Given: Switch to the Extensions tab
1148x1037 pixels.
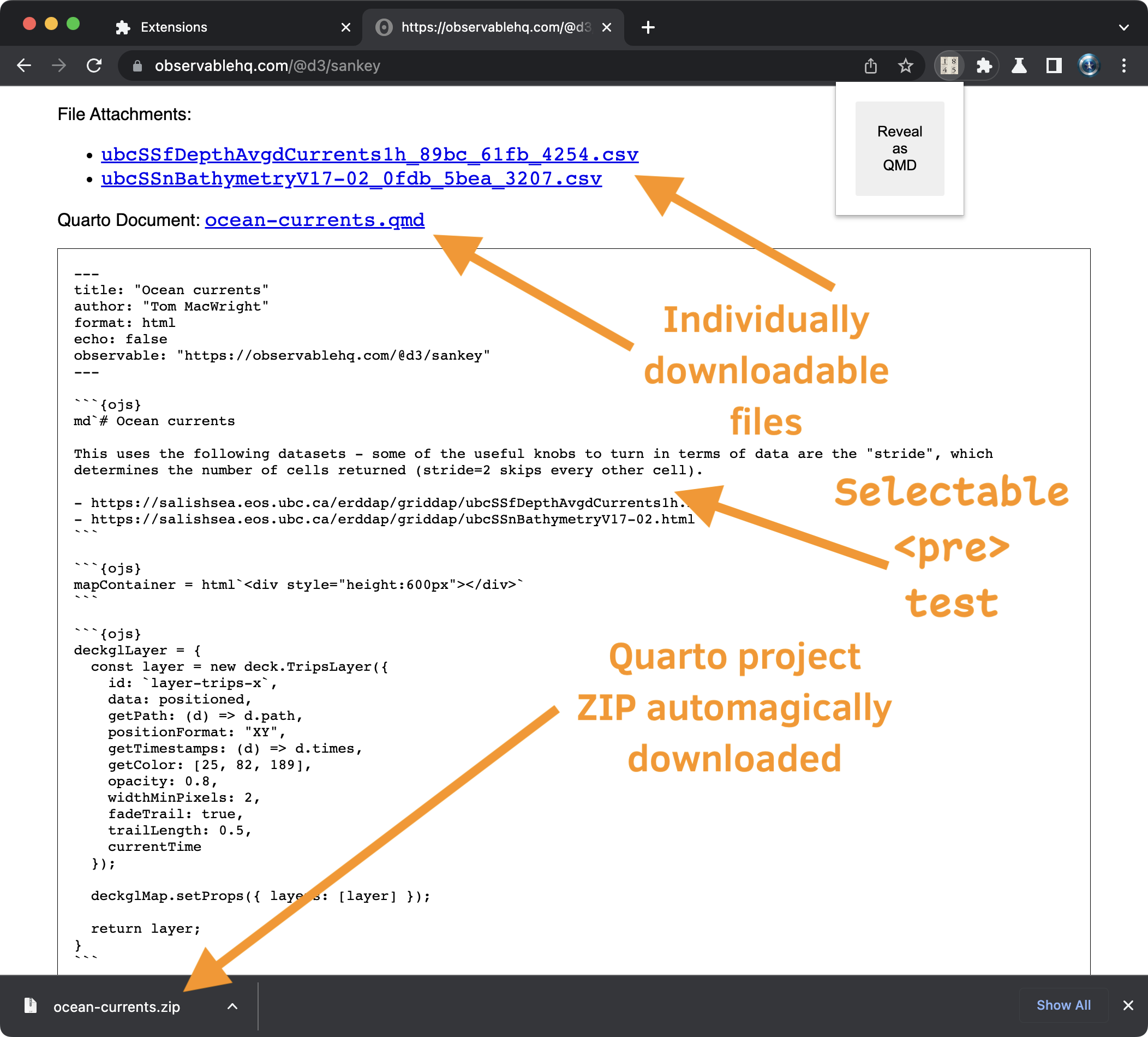Looking at the screenshot, I should pos(174,27).
